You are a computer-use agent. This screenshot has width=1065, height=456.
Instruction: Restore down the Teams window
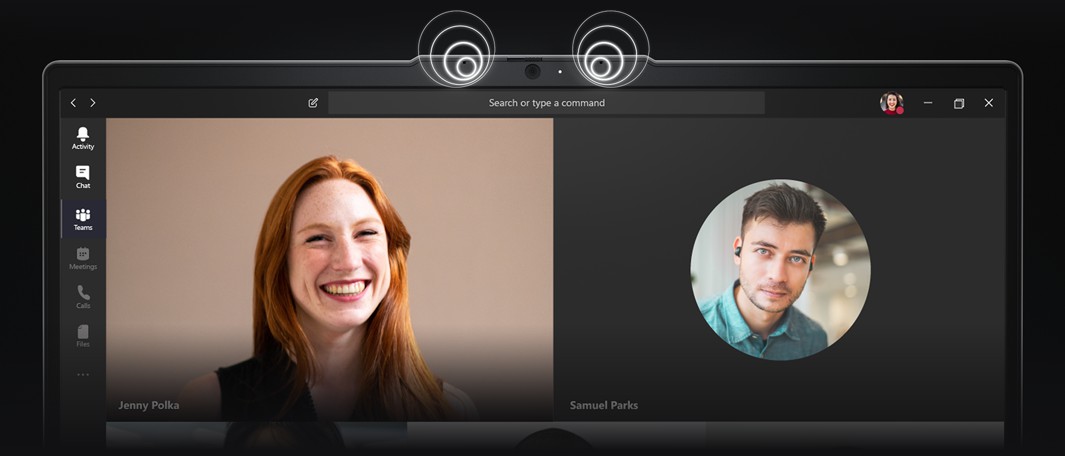click(x=958, y=103)
